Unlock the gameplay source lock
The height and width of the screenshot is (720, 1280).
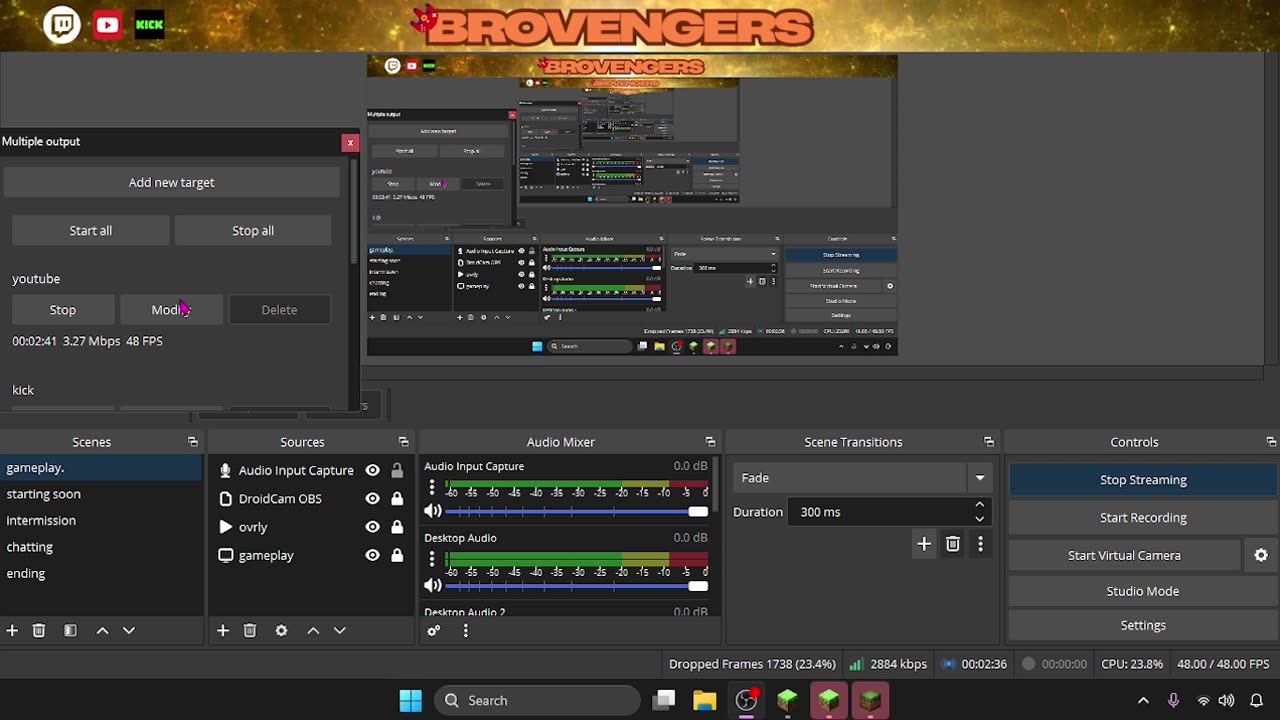click(x=397, y=555)
